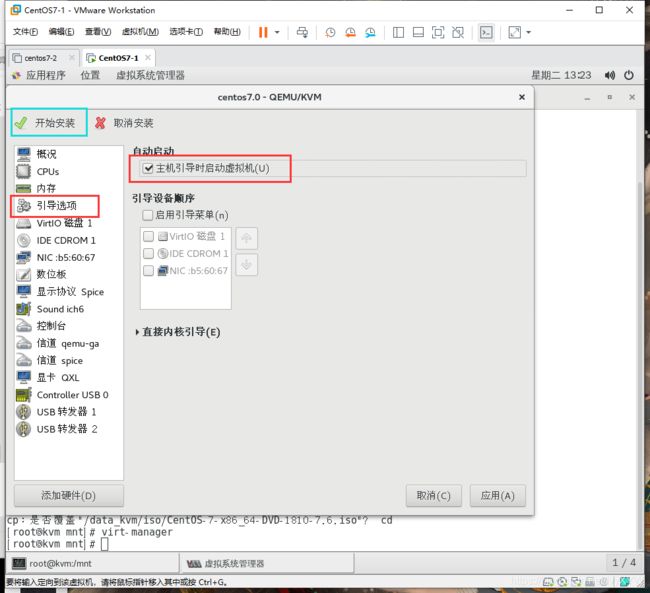Open the stretch display dropdown arrow
650x593 pixels.
[x=529, y=32]
